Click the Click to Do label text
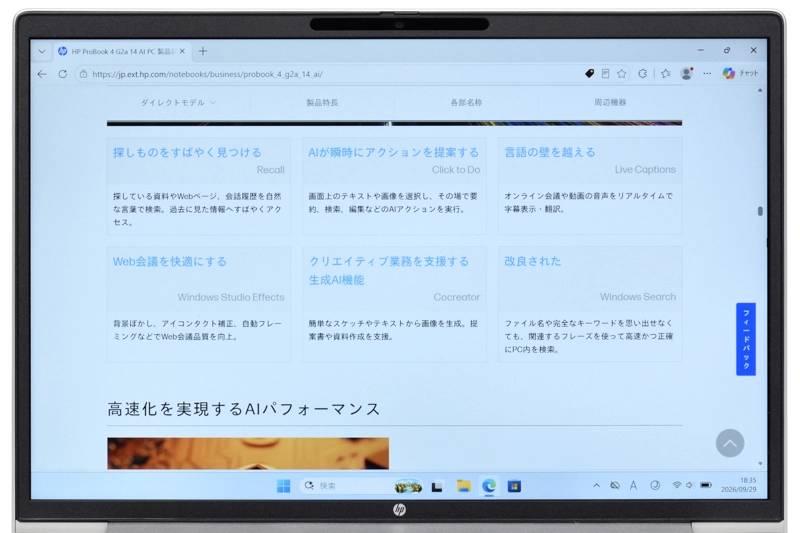The image size is (800, 533). (456, 170)
